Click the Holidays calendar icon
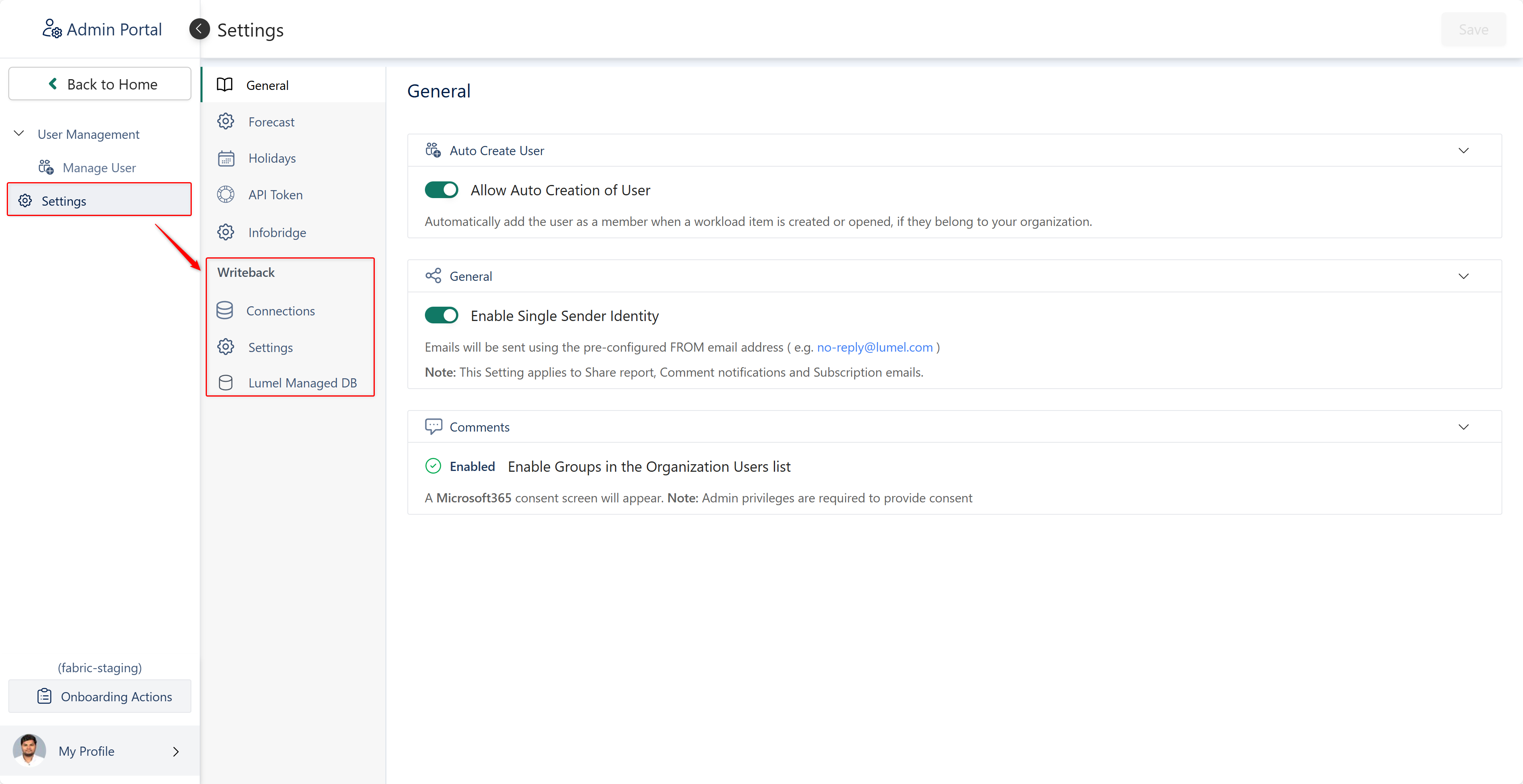Image resolution: width=1523 pixels, height=784 pixels. [x=225, y=158]
